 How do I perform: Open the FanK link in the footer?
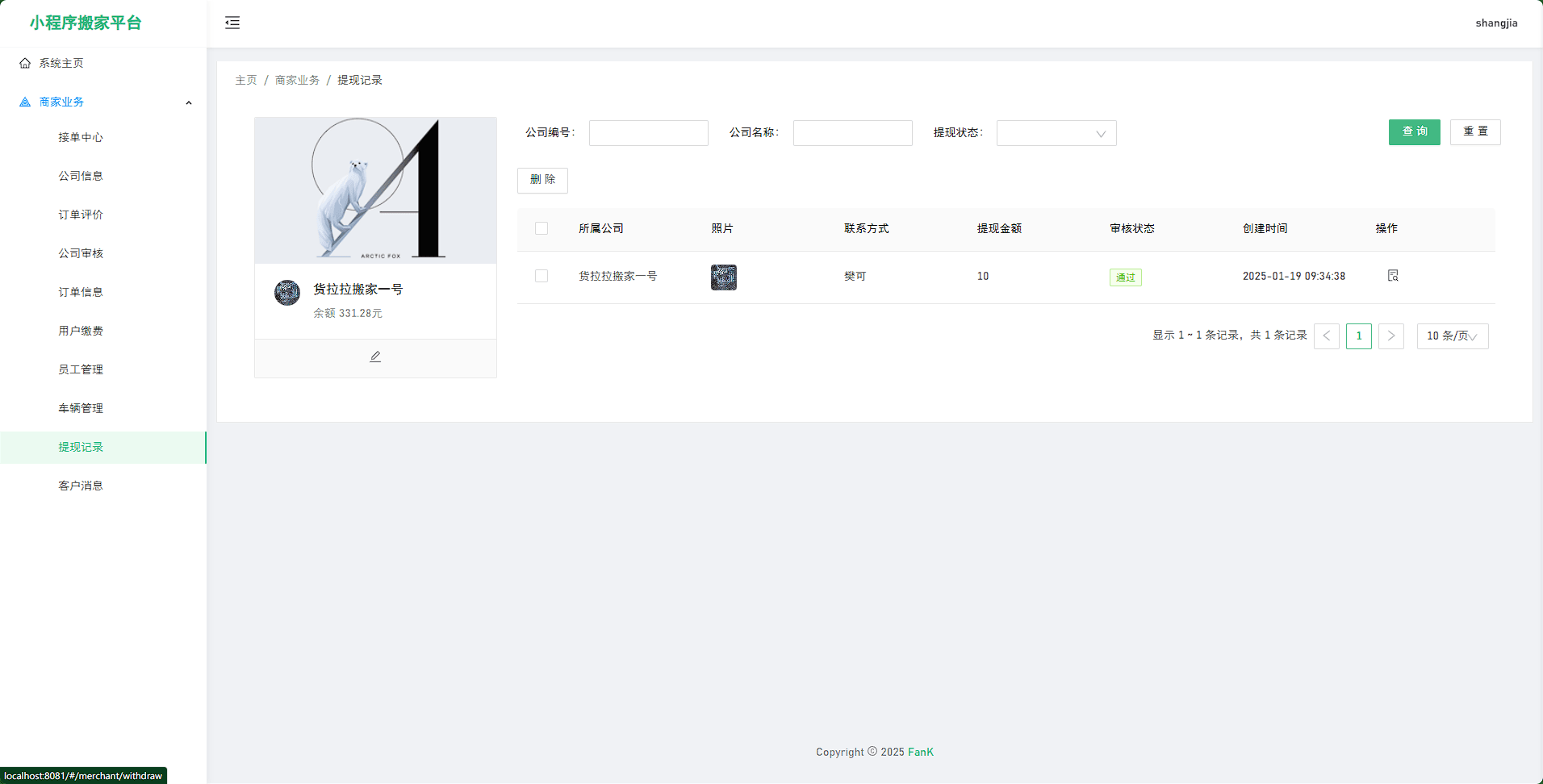(x=921, y=752)
